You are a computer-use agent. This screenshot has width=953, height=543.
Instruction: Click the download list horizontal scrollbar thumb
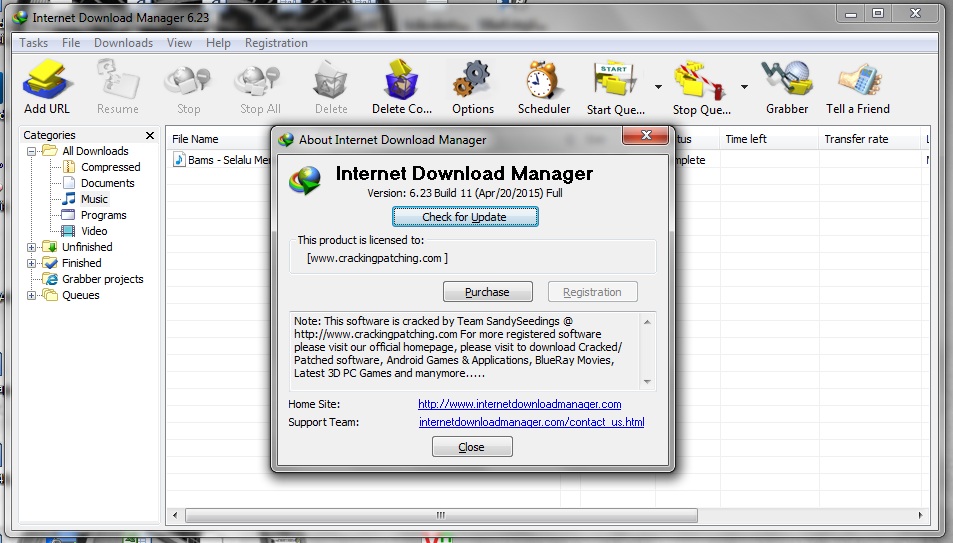441,515
